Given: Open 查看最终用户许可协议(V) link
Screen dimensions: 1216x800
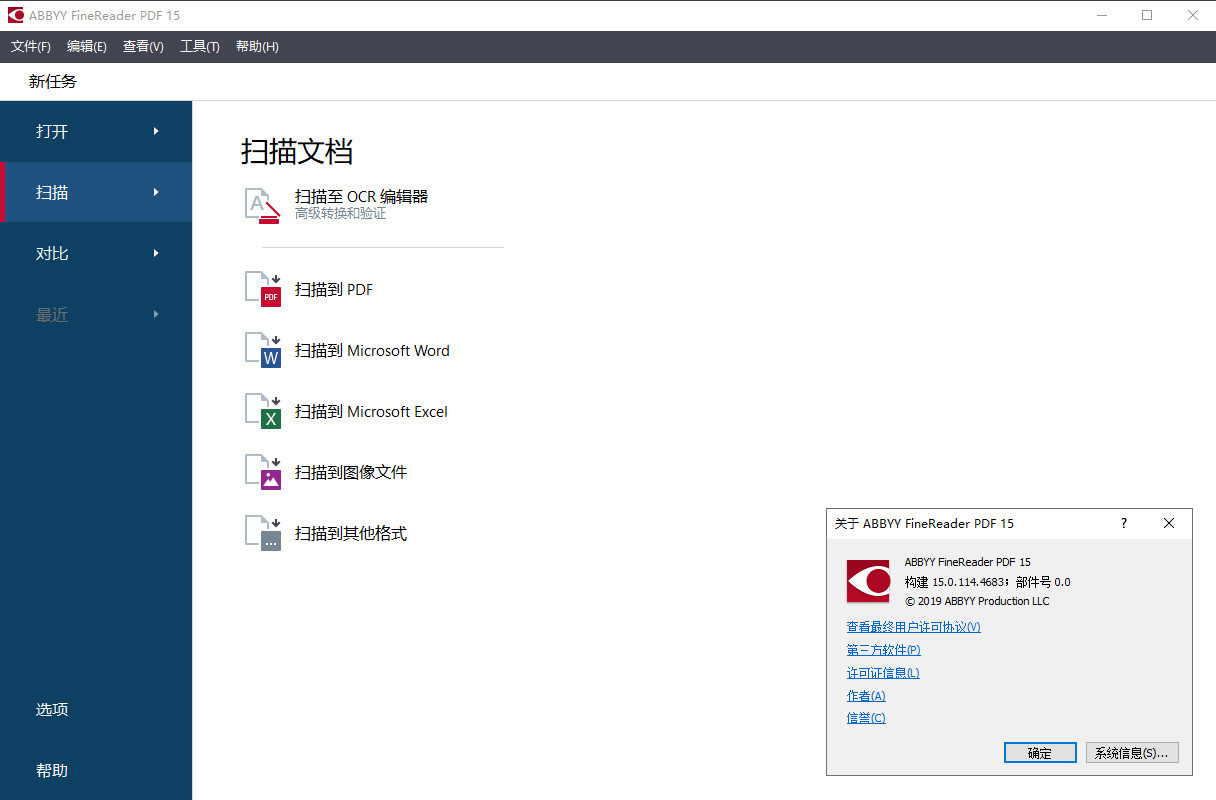Looking at the screenshot, I should (913, 627).
